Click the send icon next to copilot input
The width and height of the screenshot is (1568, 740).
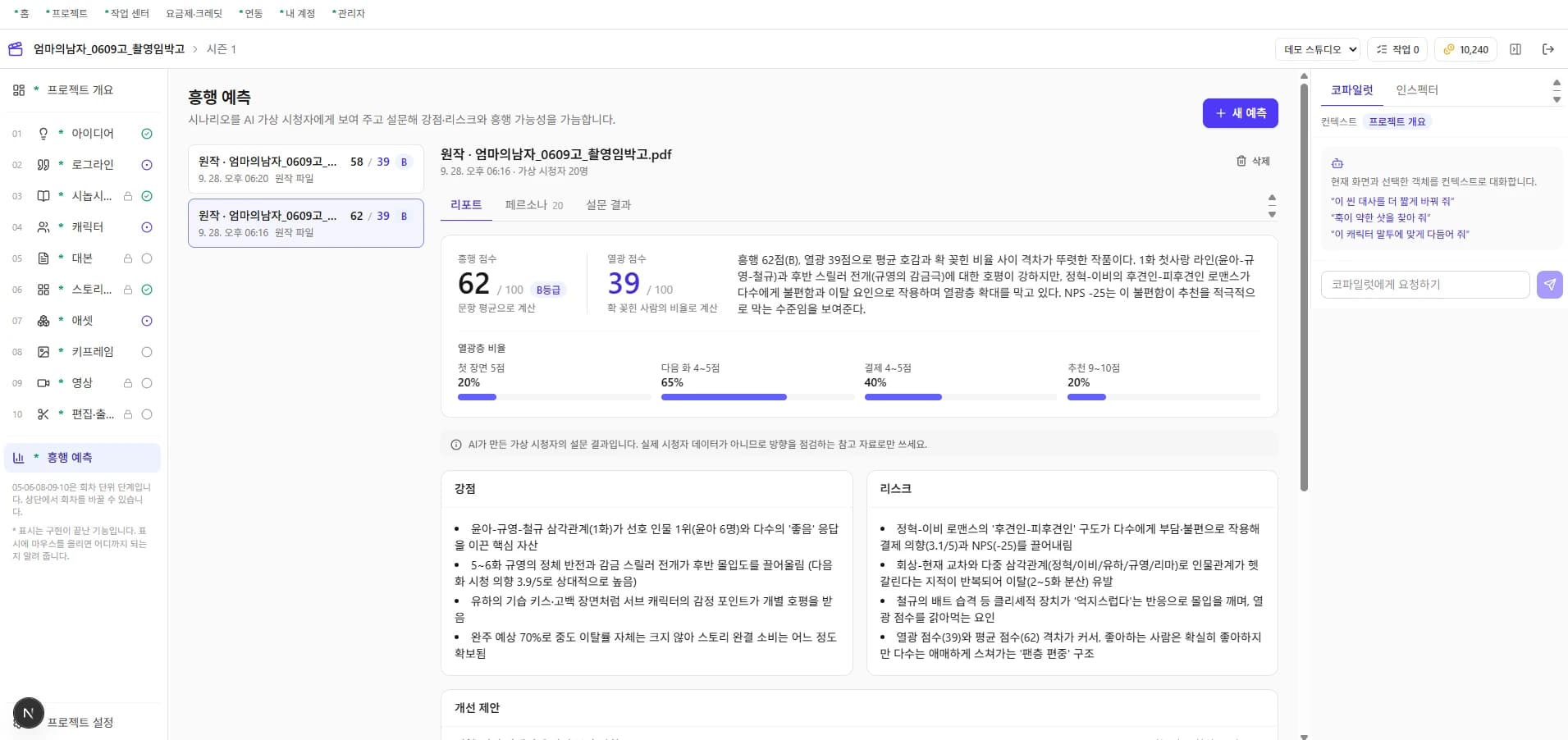1549,285
